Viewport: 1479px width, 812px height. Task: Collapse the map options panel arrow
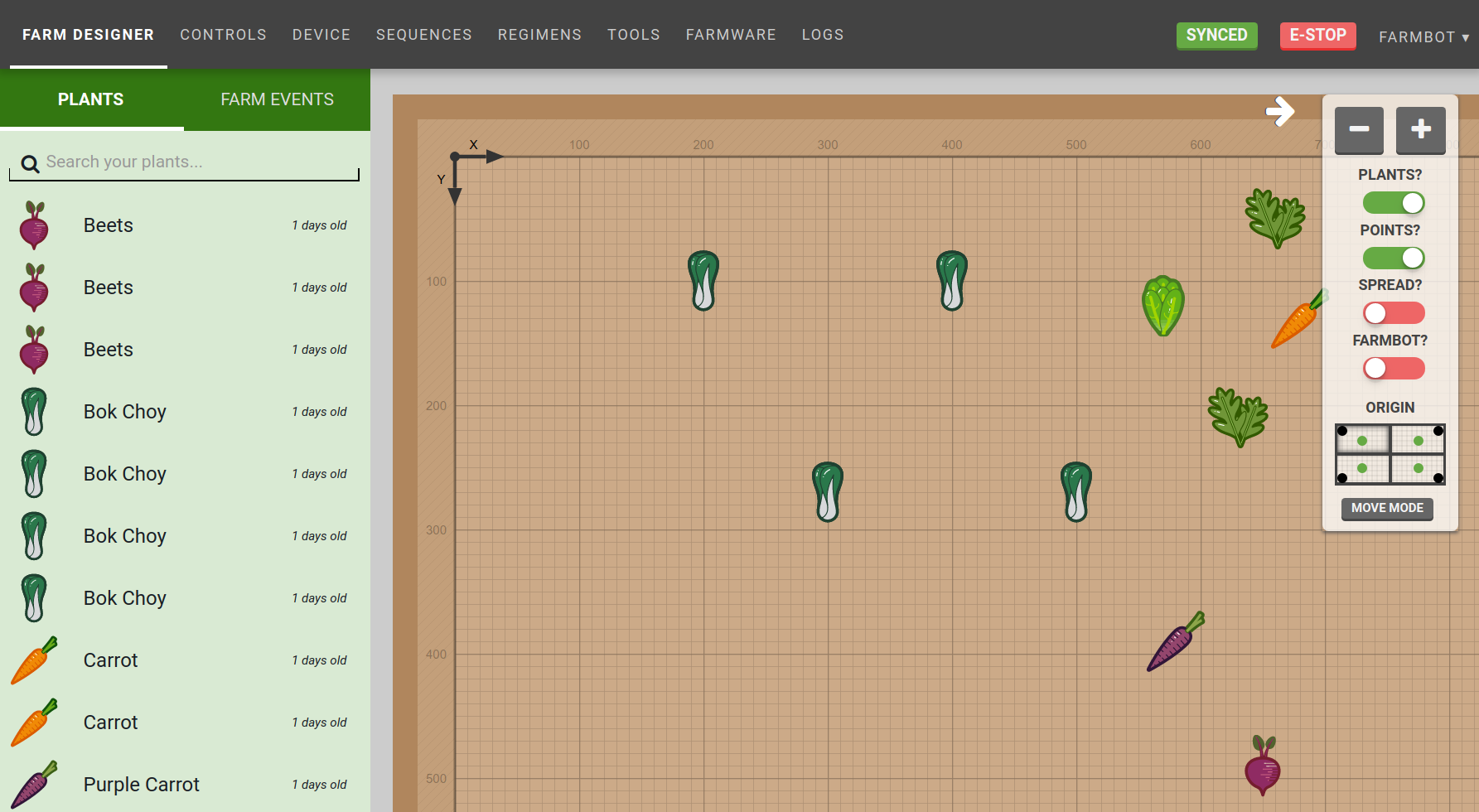coord(1280,111)
